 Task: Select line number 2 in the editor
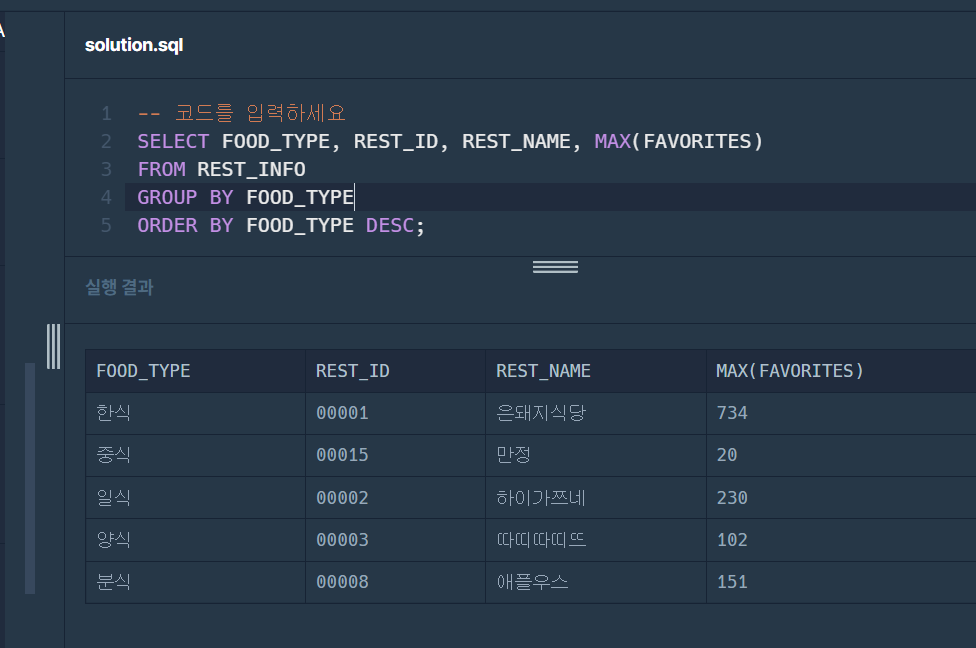tap(105, 141)
